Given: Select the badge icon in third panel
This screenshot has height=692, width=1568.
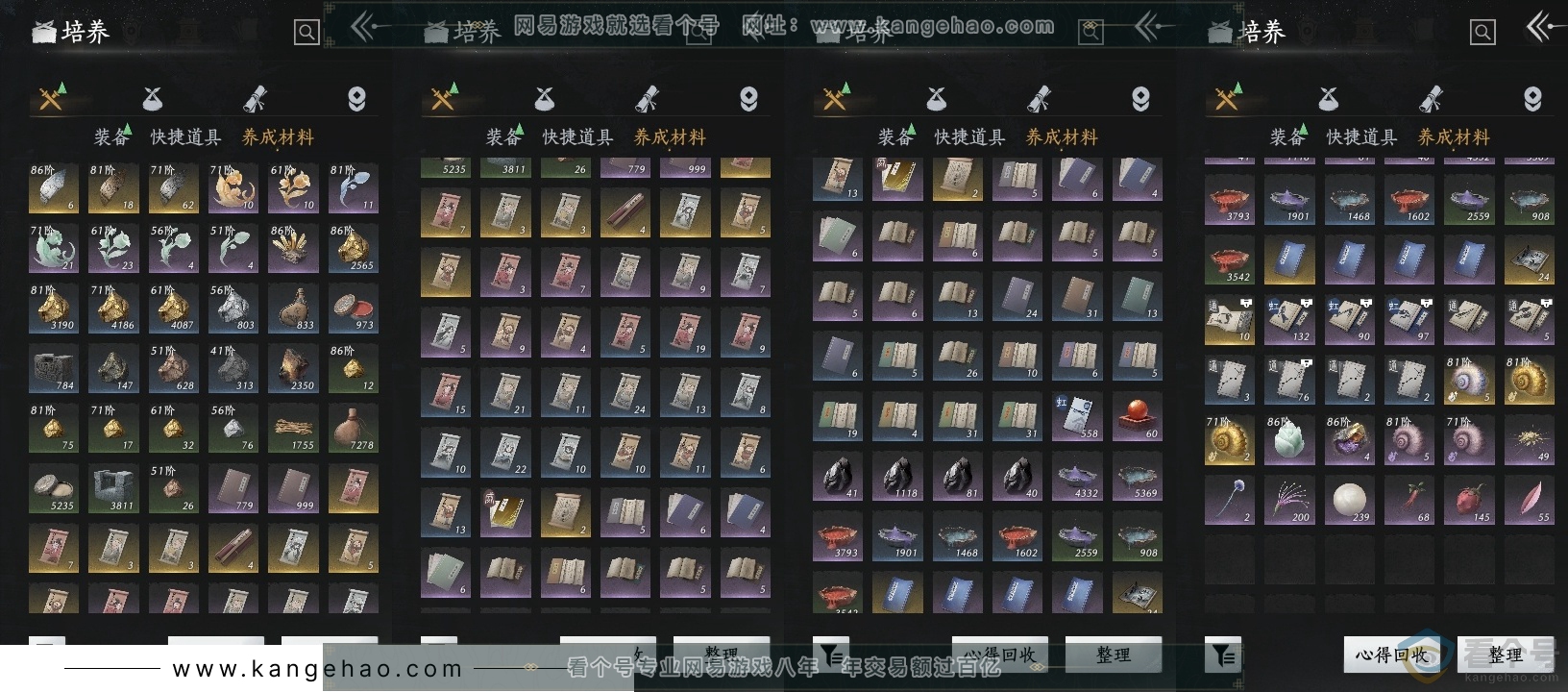Looking at the screenshot, I should click(x=1140, y=98).
